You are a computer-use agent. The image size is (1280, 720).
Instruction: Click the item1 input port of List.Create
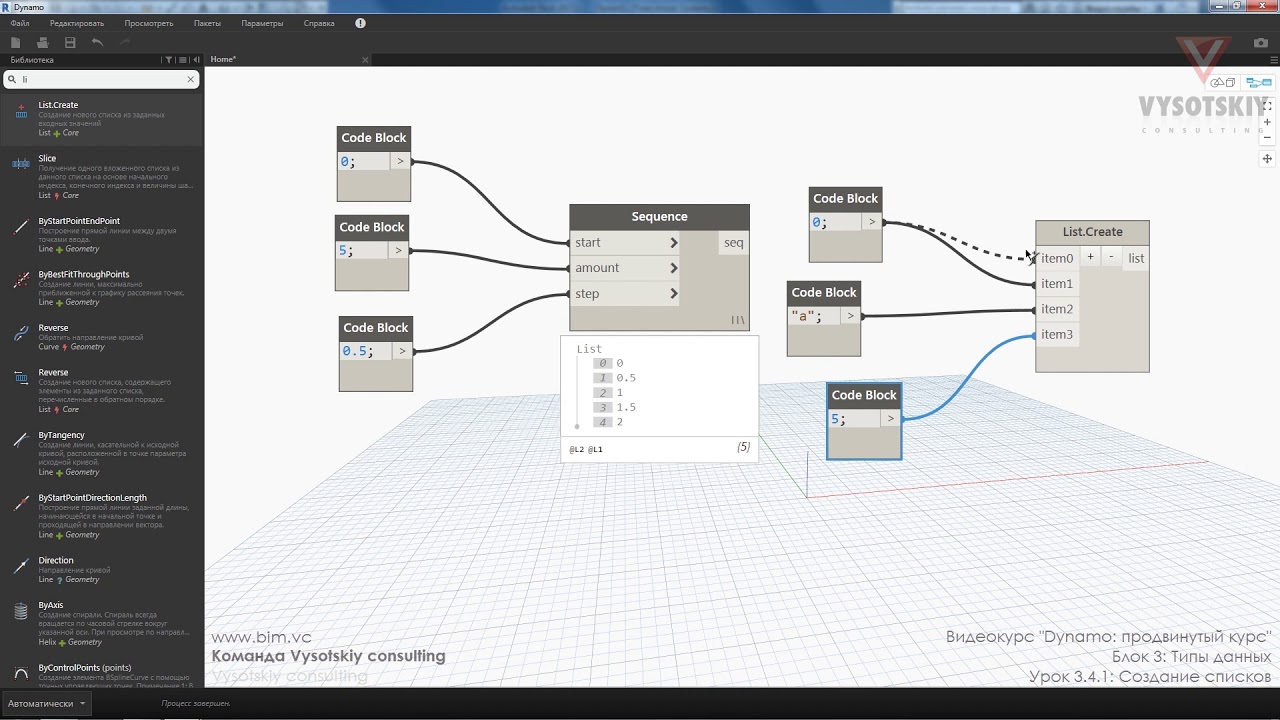click(1057, 284)
